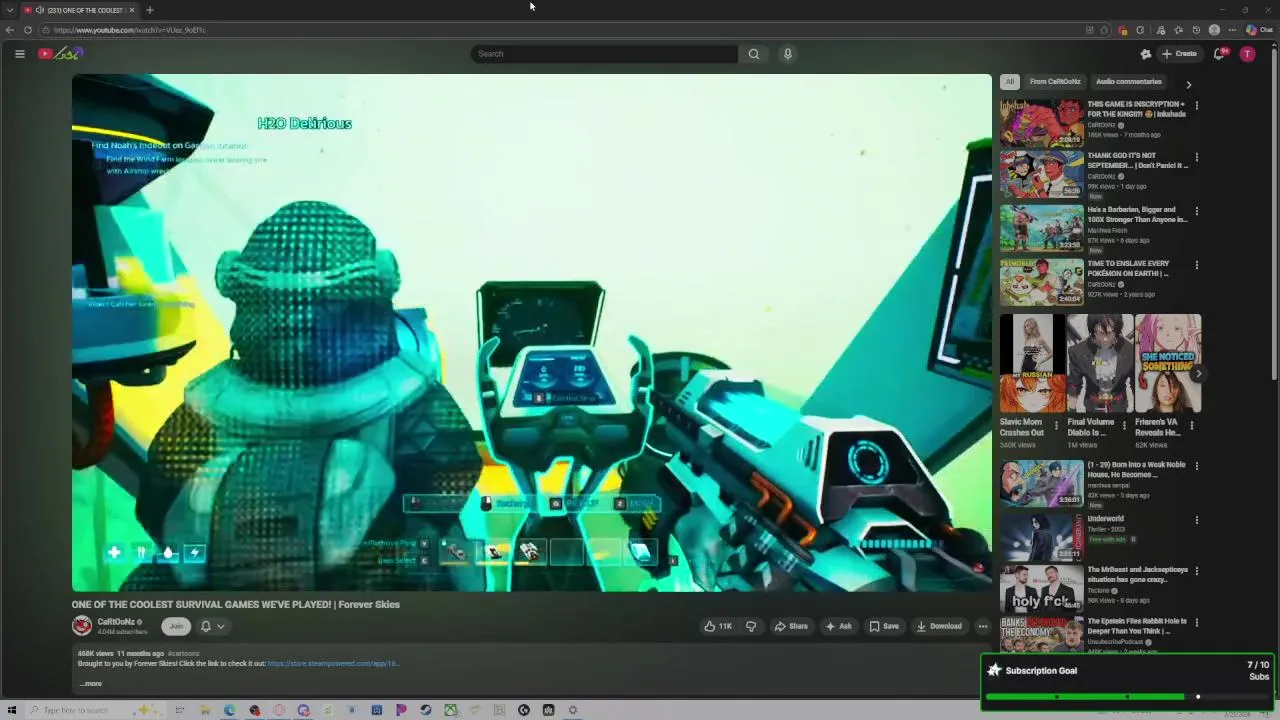Open options menu for Underworld movie
This screenshot has width=1280, height=720.
click(x=1196, y=520)
